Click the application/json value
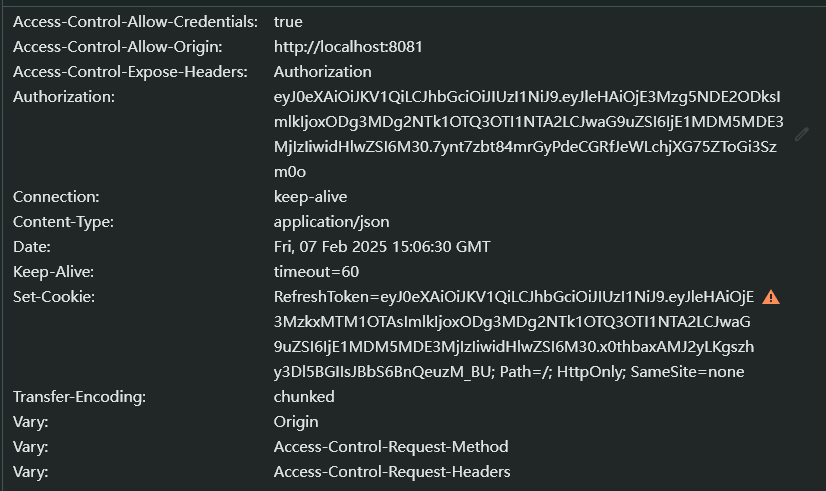This screenshot has height=491, width=826. (x=331, y=222)
